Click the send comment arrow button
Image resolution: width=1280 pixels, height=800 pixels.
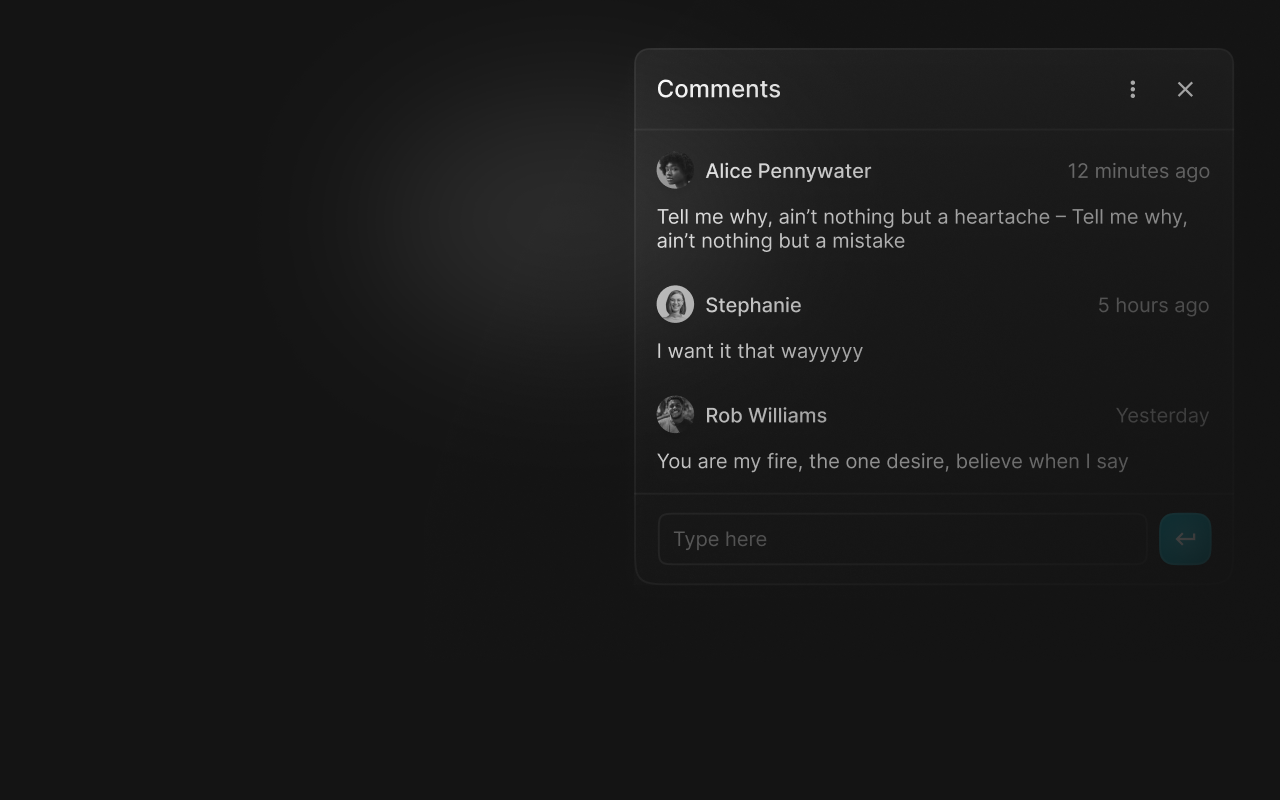(1185, 539)
